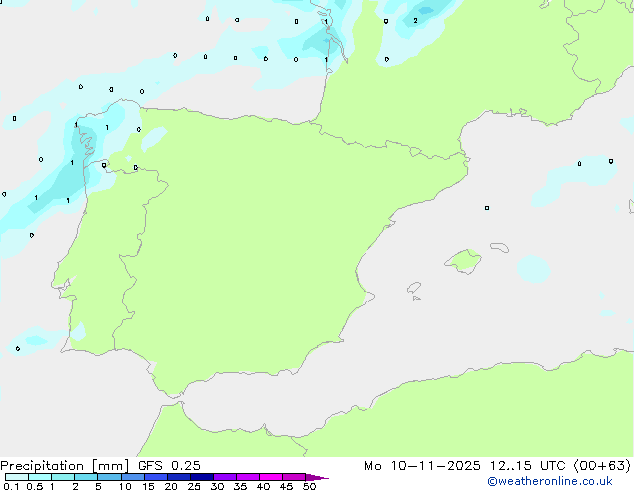Click the 0.5–1 mm legend color swatch

[40, 477]
